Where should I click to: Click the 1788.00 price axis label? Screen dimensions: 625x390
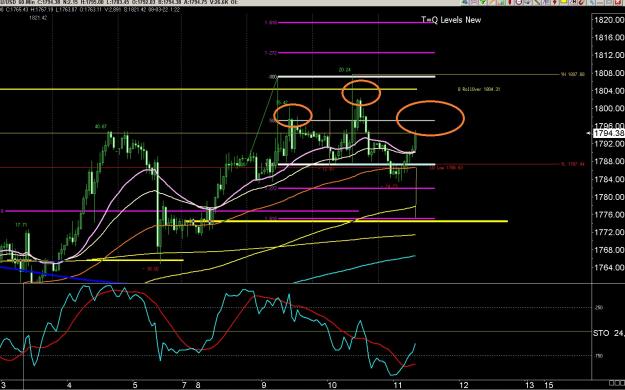point(609,162)
